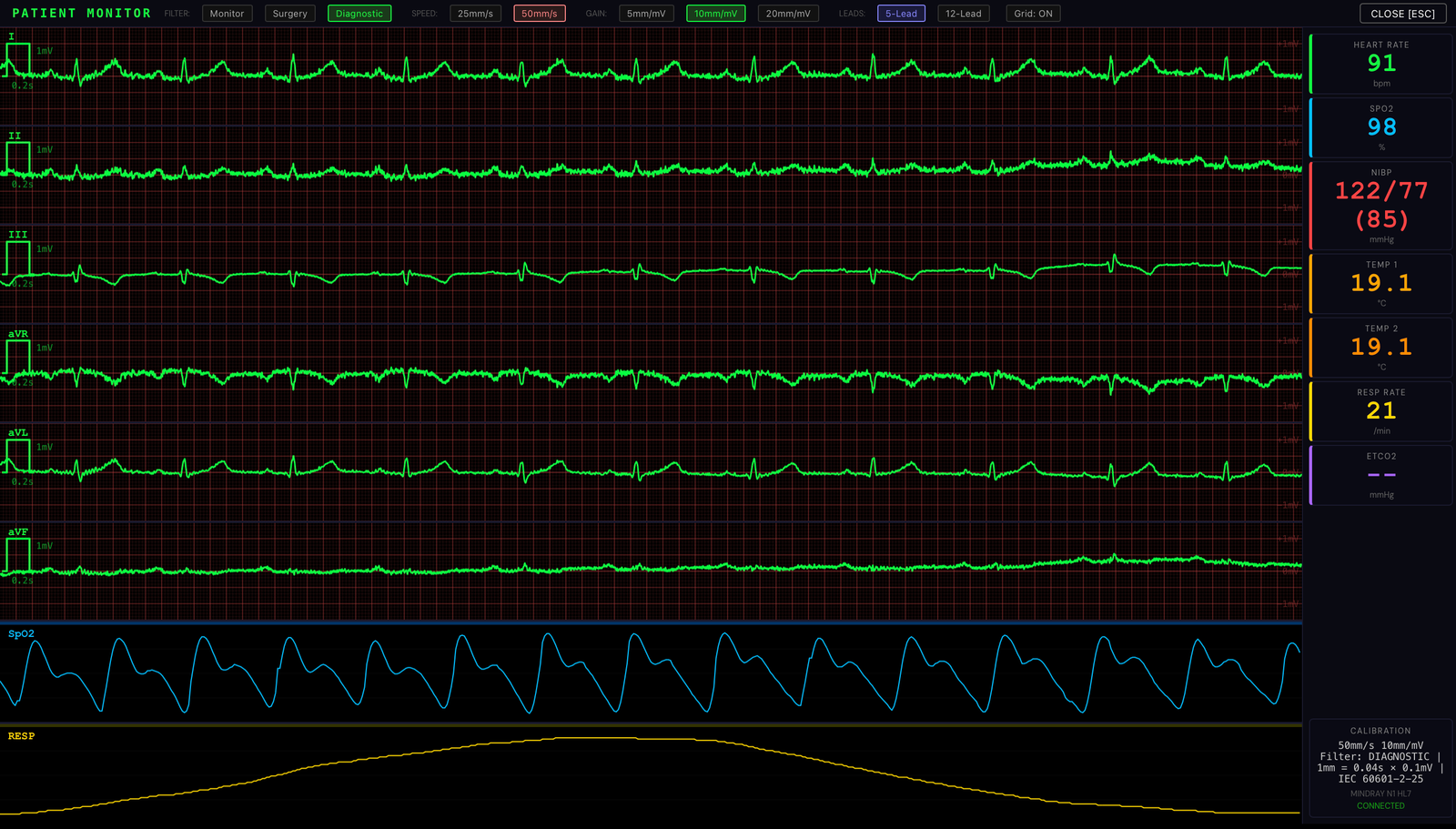Select the Surgery filter mode
This screenshot has width=1456, height=829.
(290, 14)
